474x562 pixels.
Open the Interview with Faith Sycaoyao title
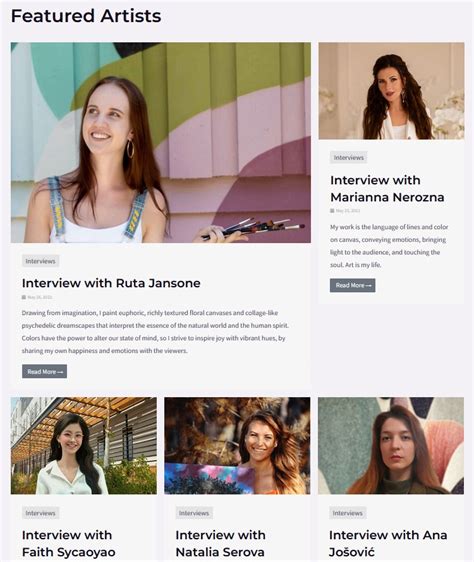coord(68,543)
